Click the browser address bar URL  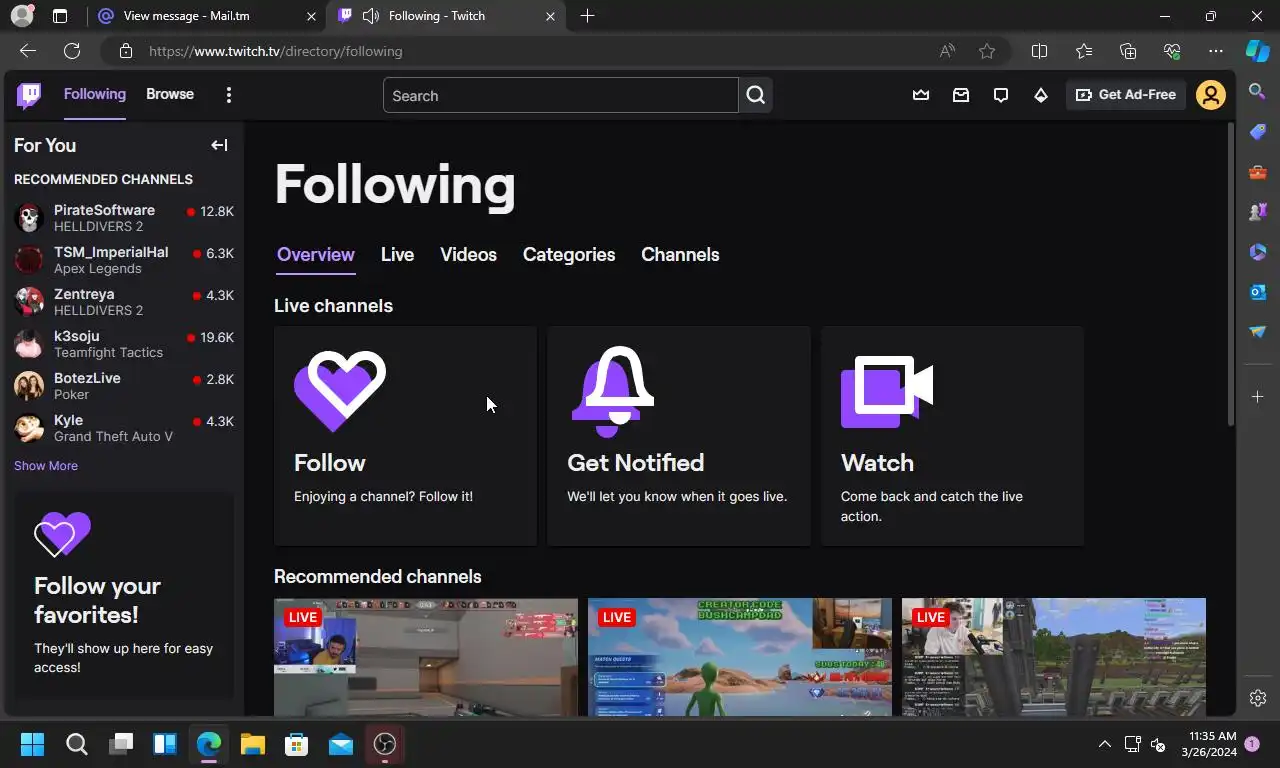coord(276,51)
